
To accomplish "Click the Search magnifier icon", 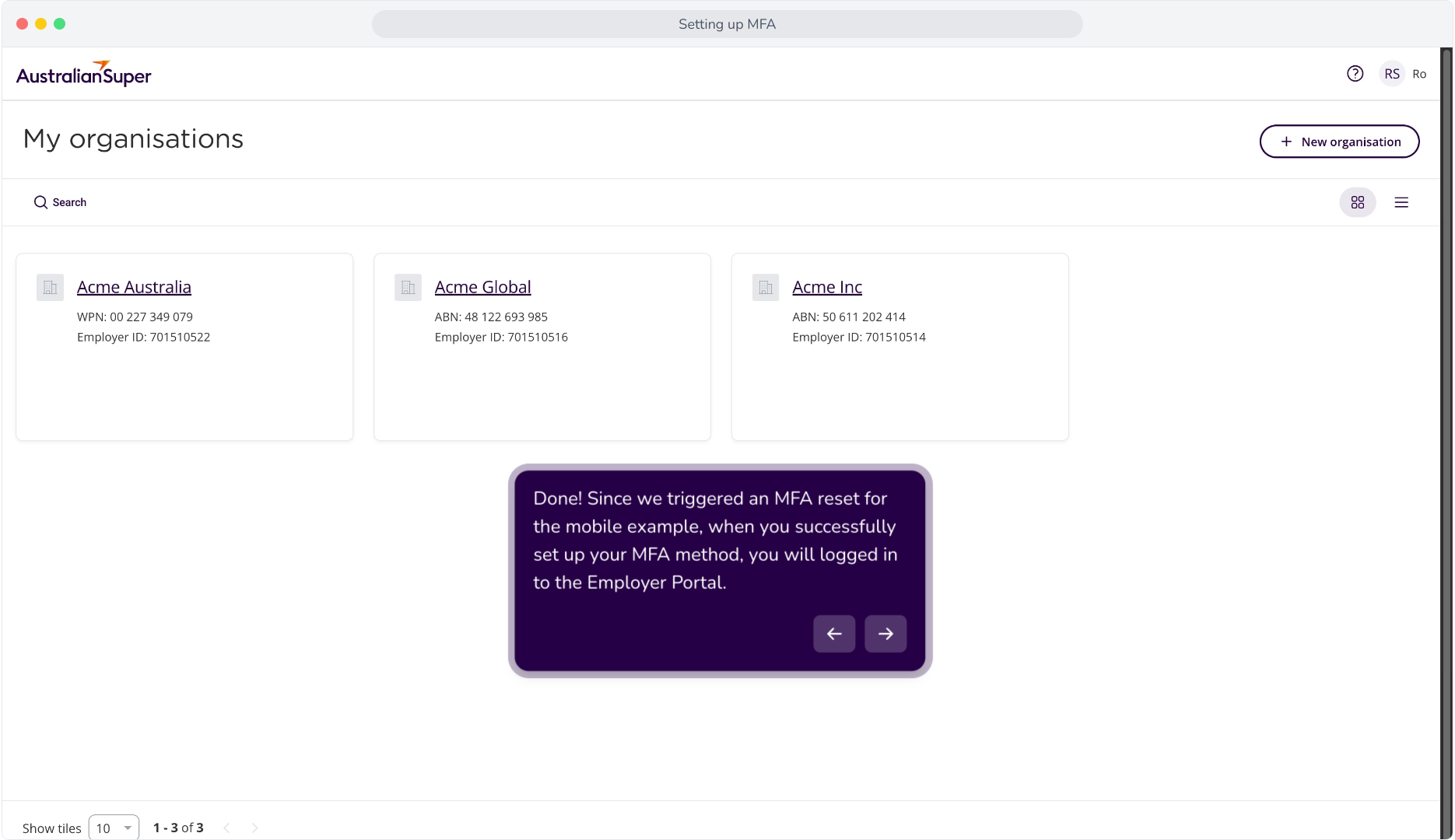I will pyautogui.click(x=40, y=202).
